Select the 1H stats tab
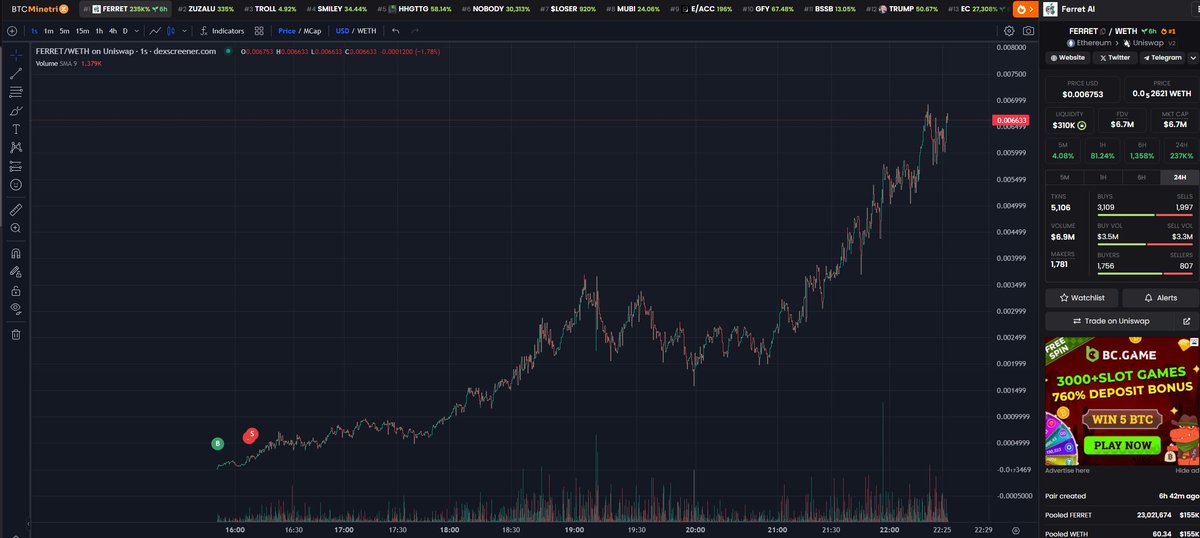Viewport: 1200px width, 538px height. 1102,177
